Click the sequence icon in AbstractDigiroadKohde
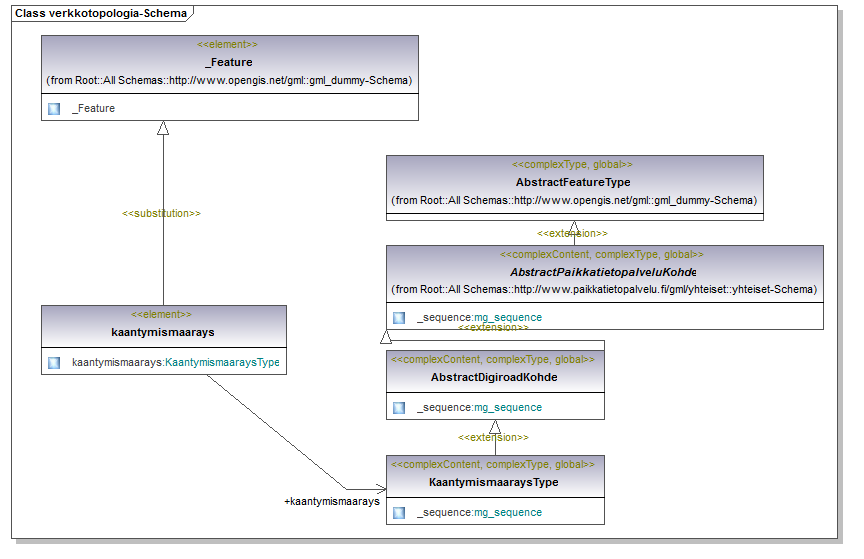The image size is (864, 559). [x=399, y=408]
